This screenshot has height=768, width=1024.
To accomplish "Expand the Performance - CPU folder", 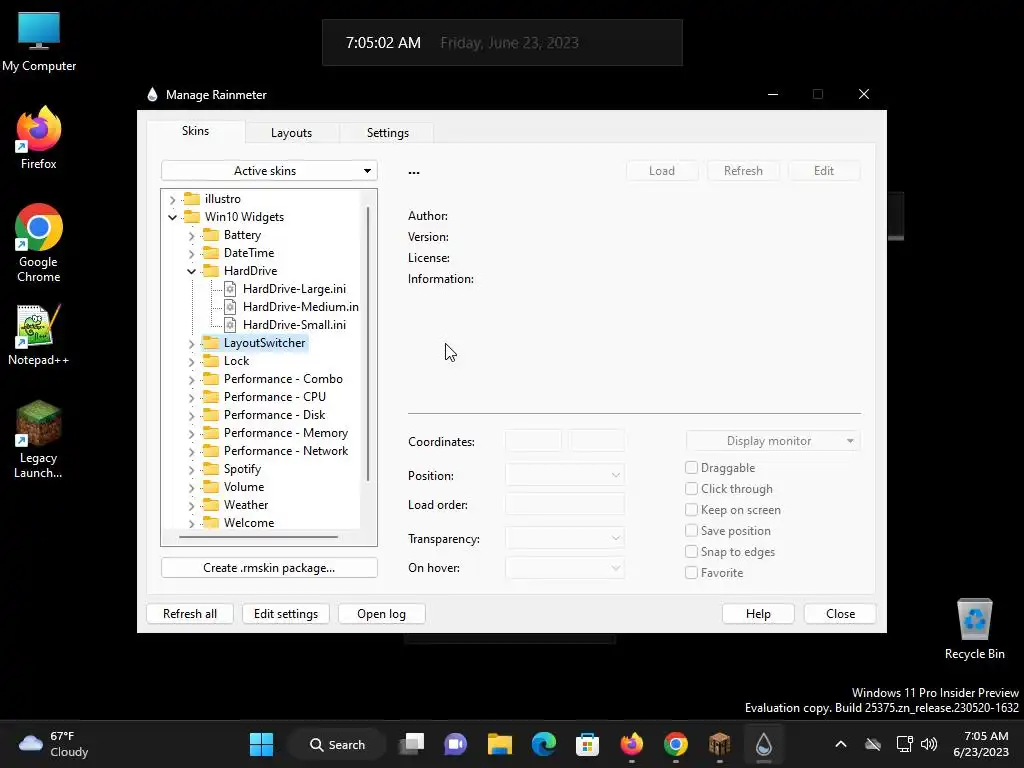I will point(191,397).
